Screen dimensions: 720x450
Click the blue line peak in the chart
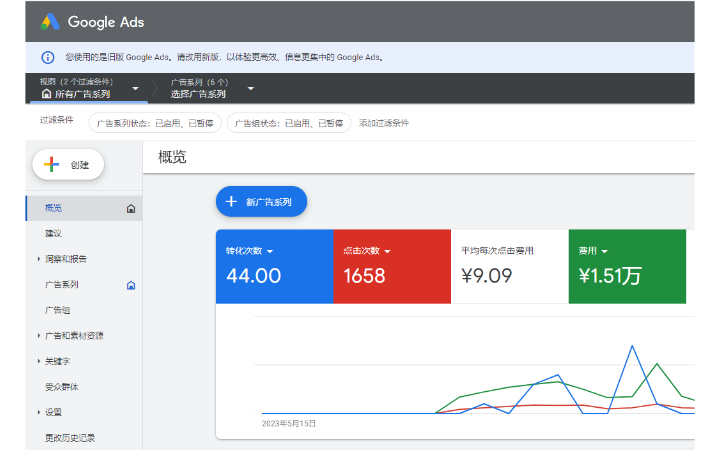pos(632,346)
